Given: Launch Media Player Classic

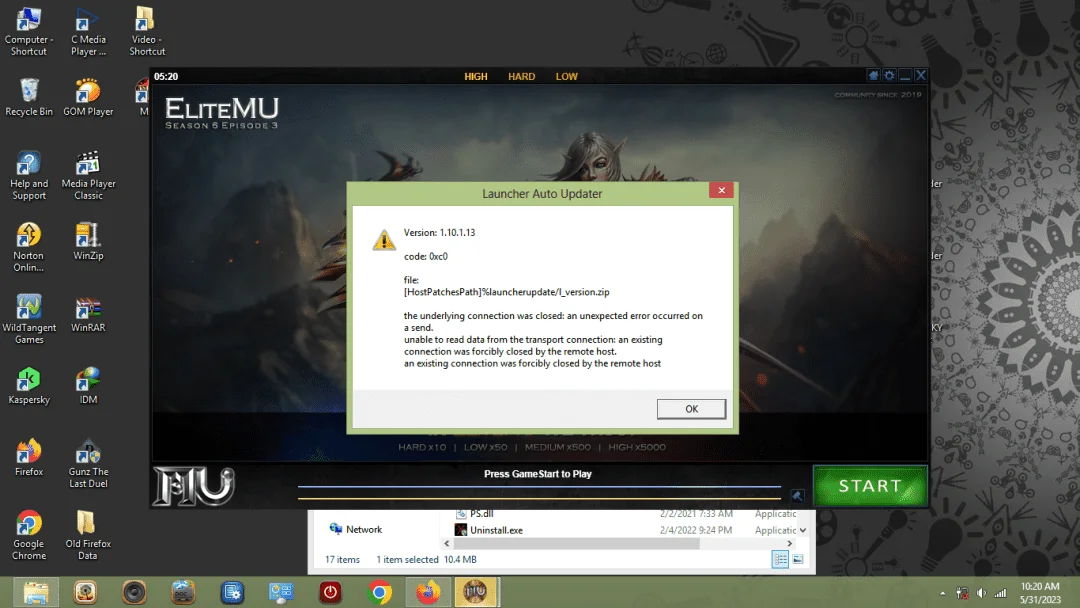Looking at the screenshot, I should [x=88, y=176].
